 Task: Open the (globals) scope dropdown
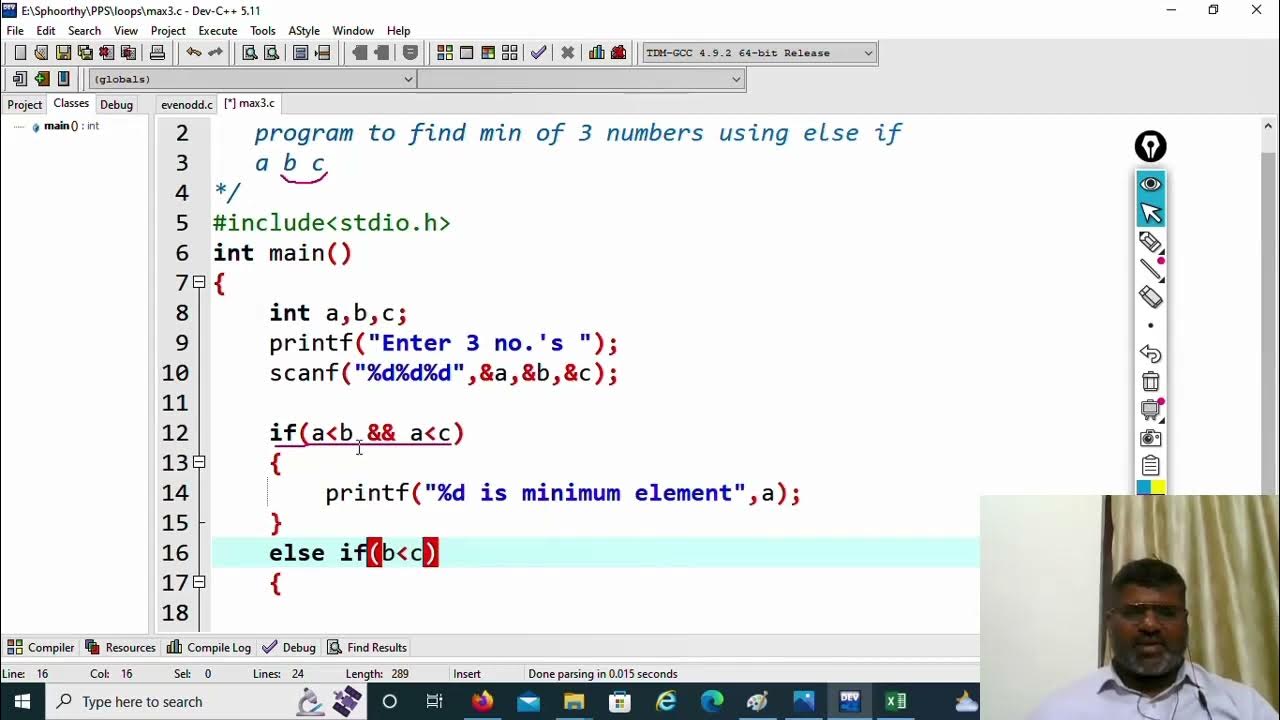click(252, 79)
